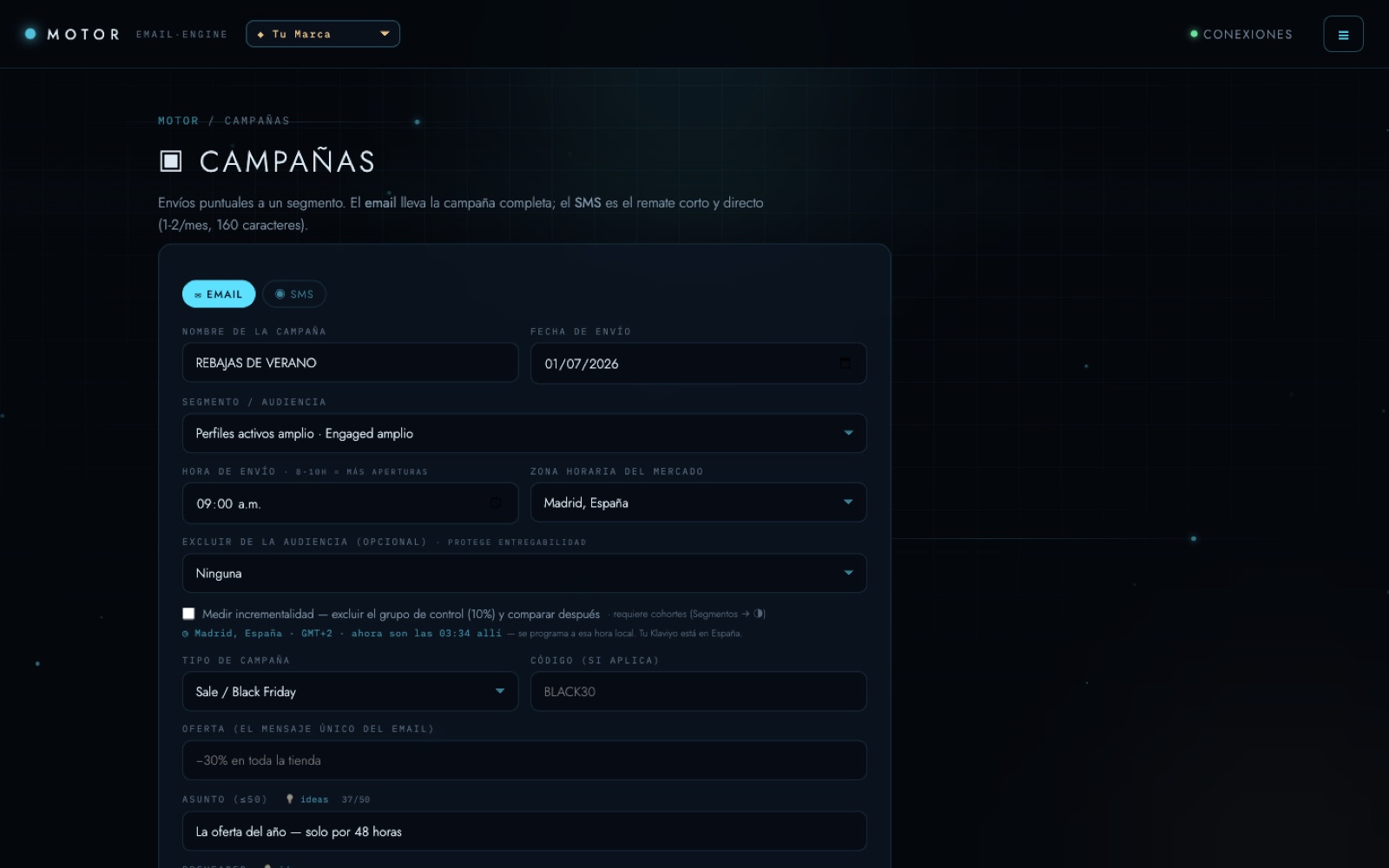Click the calendar icon in the send date field
This screenshot has height=868, width=1389.
[x=845, y=363]
